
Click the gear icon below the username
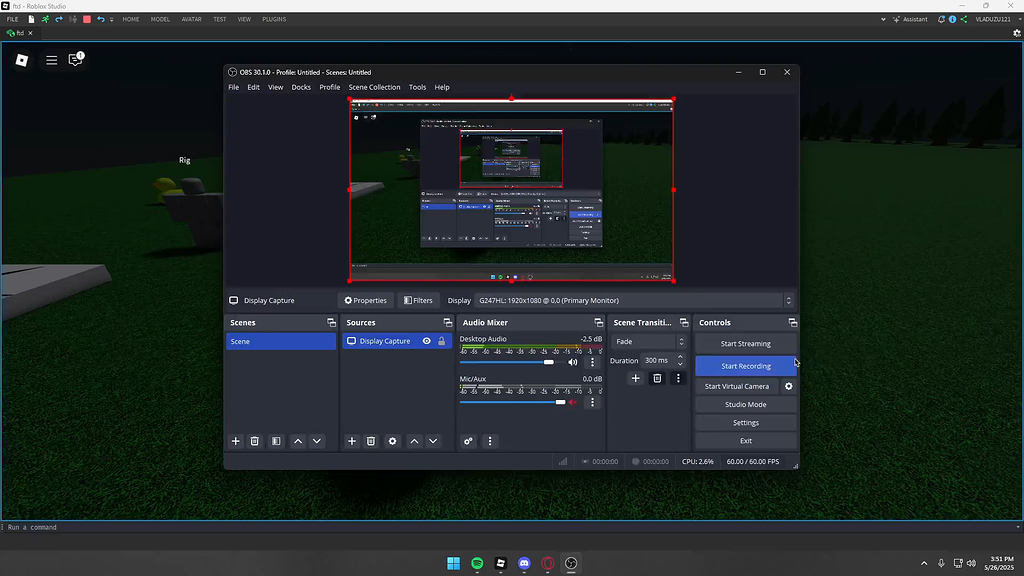tap(1017, 33)
